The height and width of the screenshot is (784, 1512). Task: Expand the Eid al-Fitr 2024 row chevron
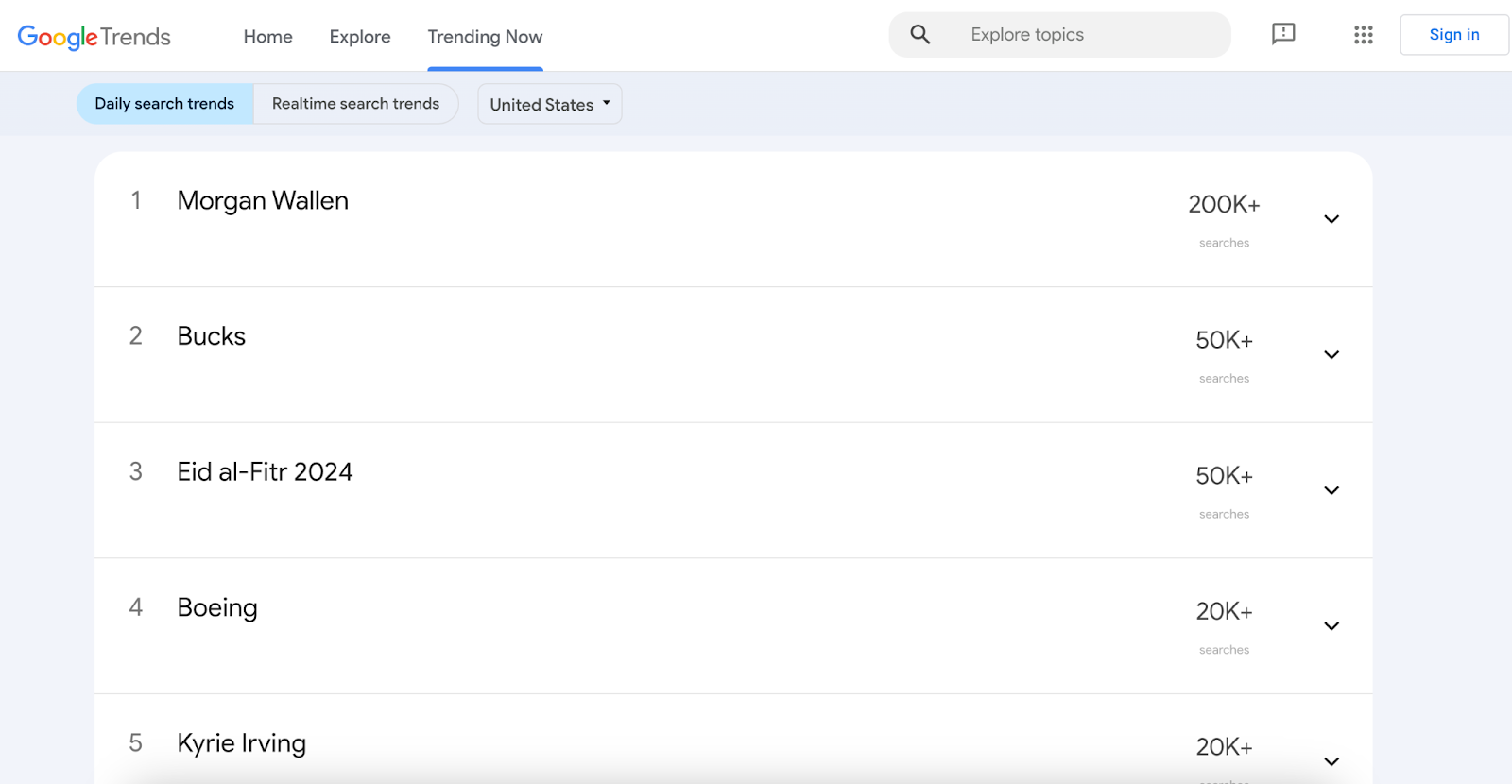pyautogui.click(x=1332, y=490)
